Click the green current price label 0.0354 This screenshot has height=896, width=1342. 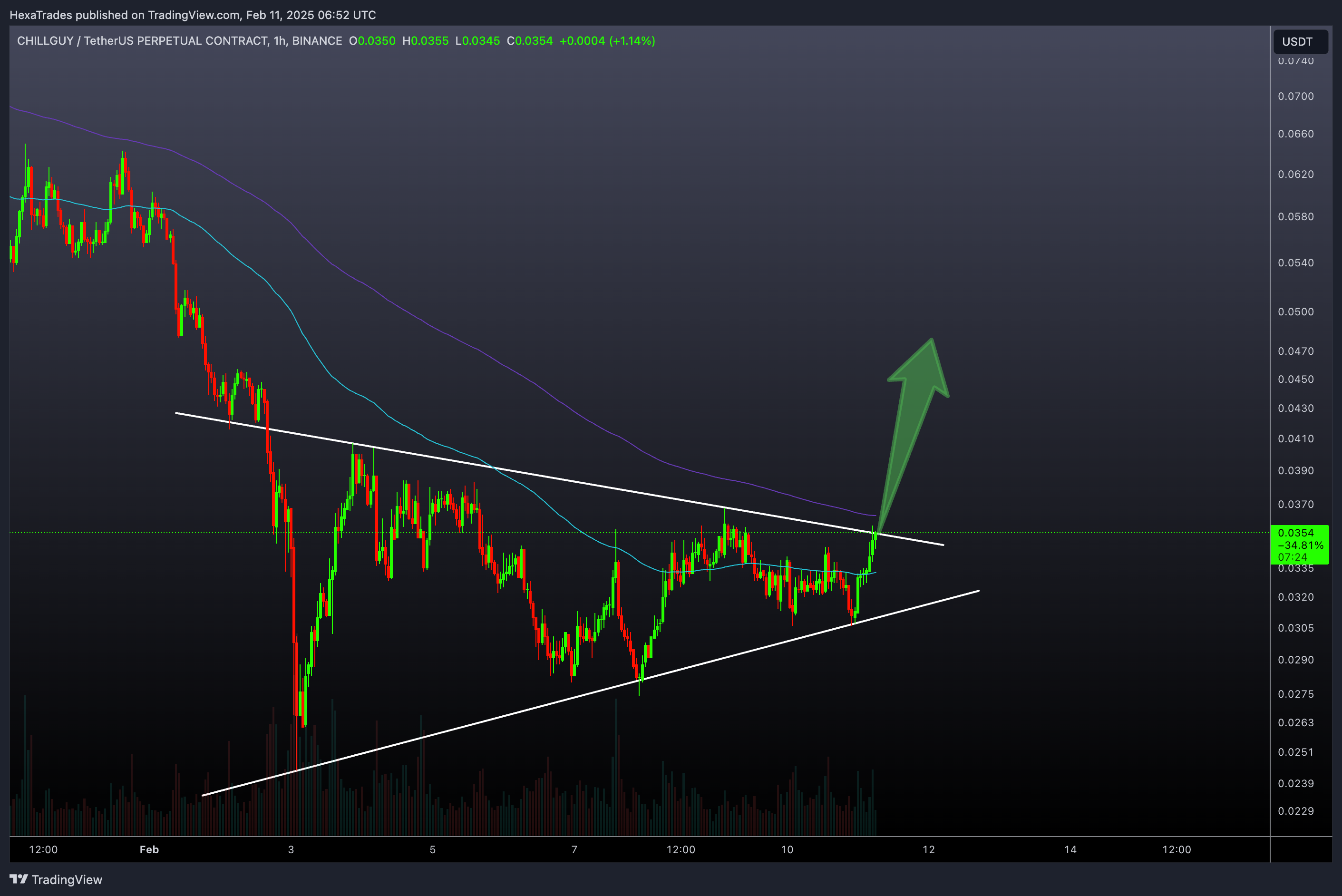click(1296, 533)
